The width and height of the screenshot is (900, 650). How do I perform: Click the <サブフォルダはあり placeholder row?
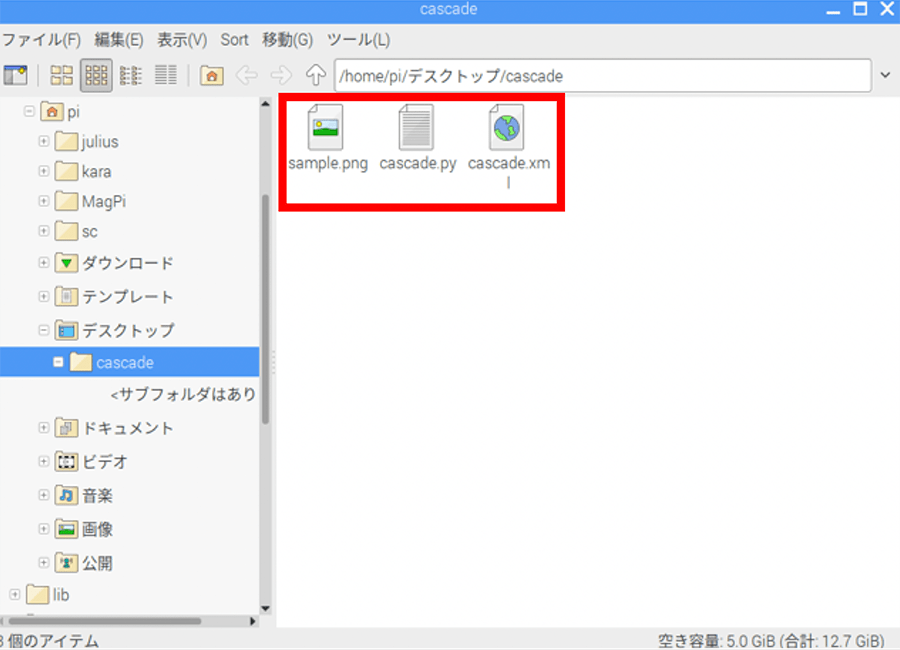pos(183,394)
